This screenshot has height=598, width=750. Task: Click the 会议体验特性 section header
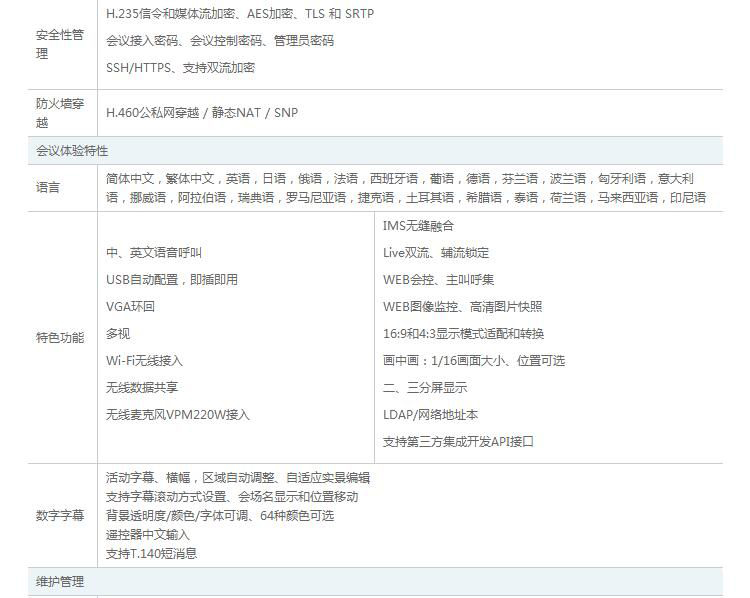click(72, 151)
